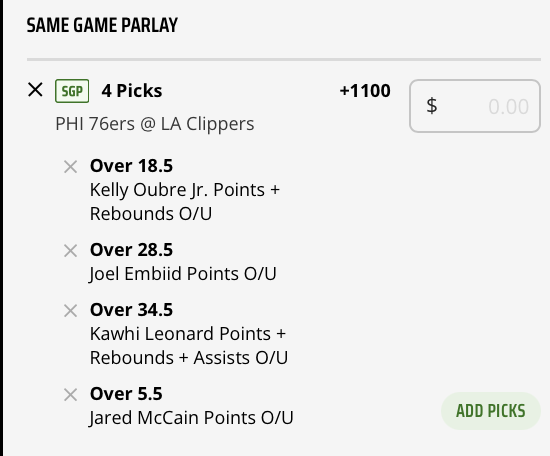Click the Over 34.5 selection text
The width and height of the screenshot is (550, 456).
[131, 310]
